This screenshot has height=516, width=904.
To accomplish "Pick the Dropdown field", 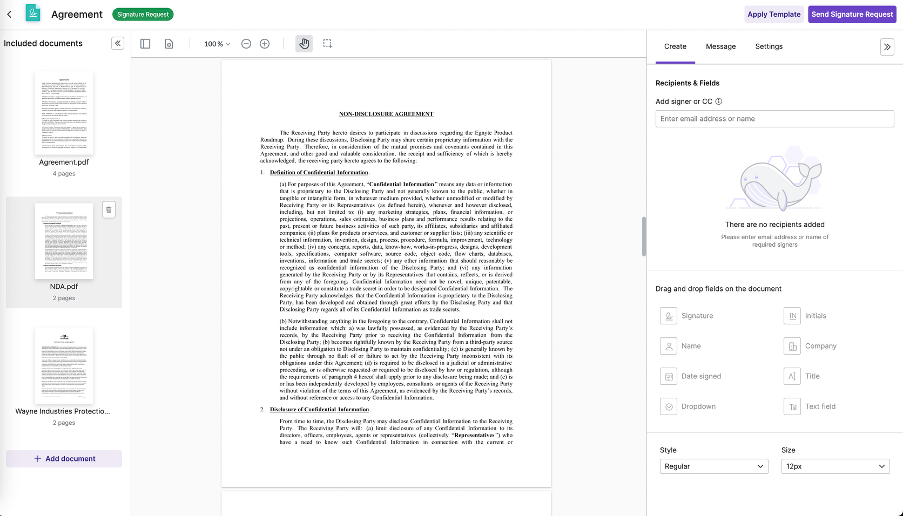I will pyautogui.click(x=688, y=406).
